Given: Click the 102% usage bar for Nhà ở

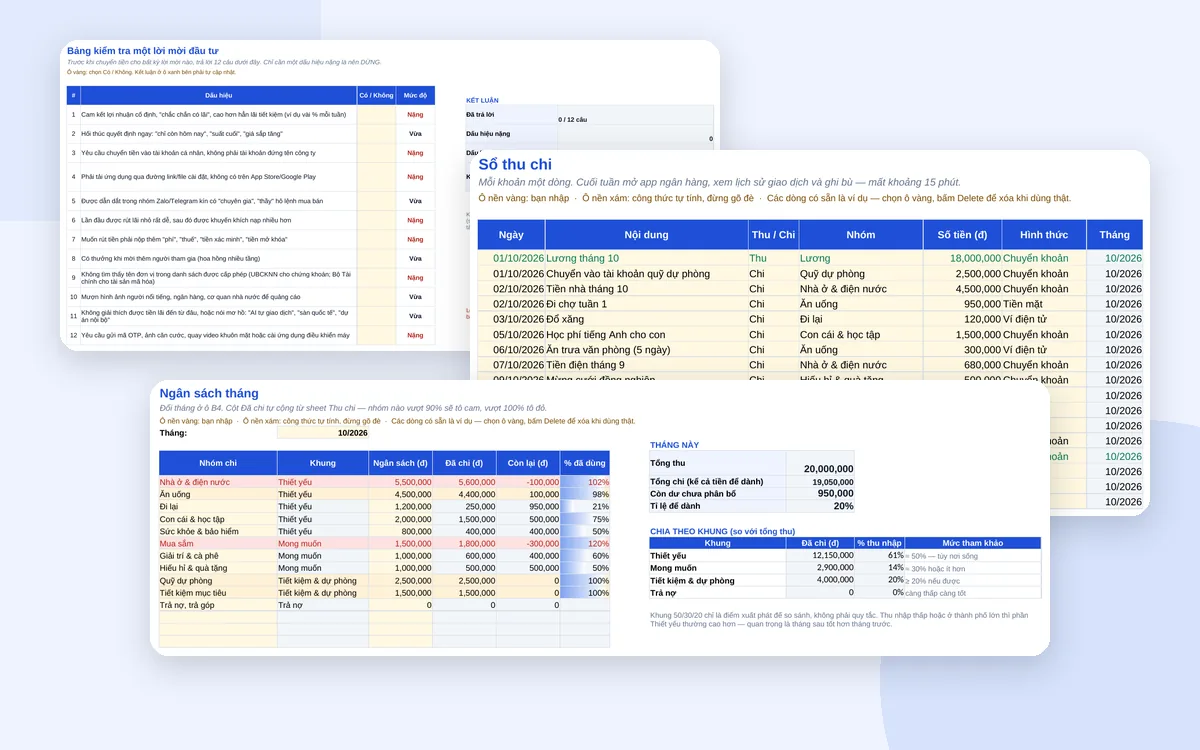Looking at the screenshot, I should [x=586, y=482].
